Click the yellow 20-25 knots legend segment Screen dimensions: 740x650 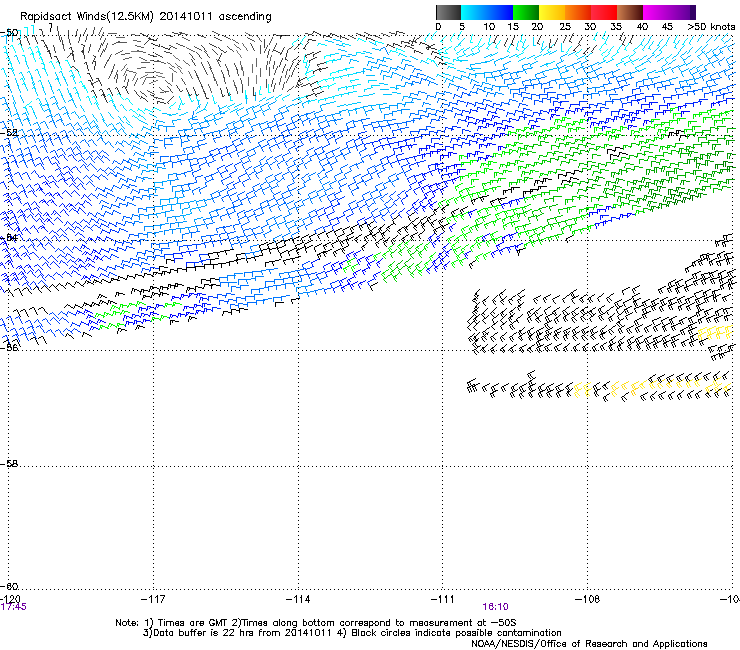click(552, 12)
